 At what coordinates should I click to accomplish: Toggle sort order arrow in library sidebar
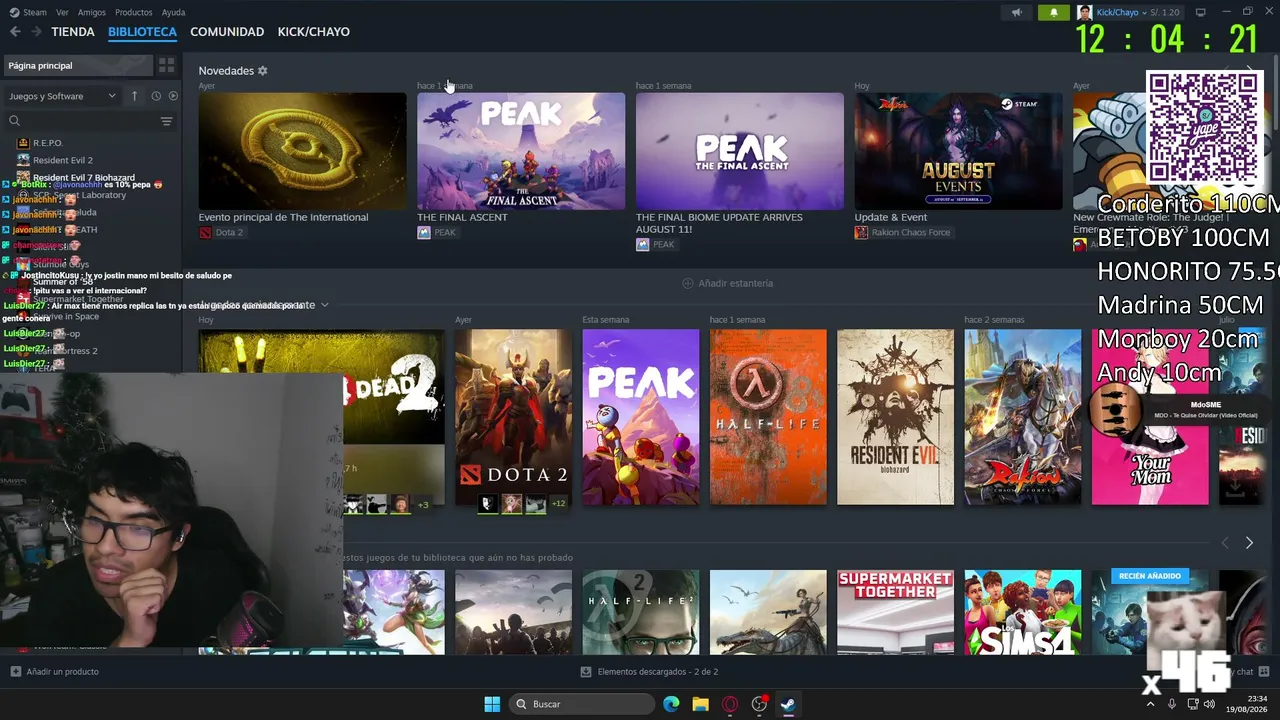pos(134,96)
